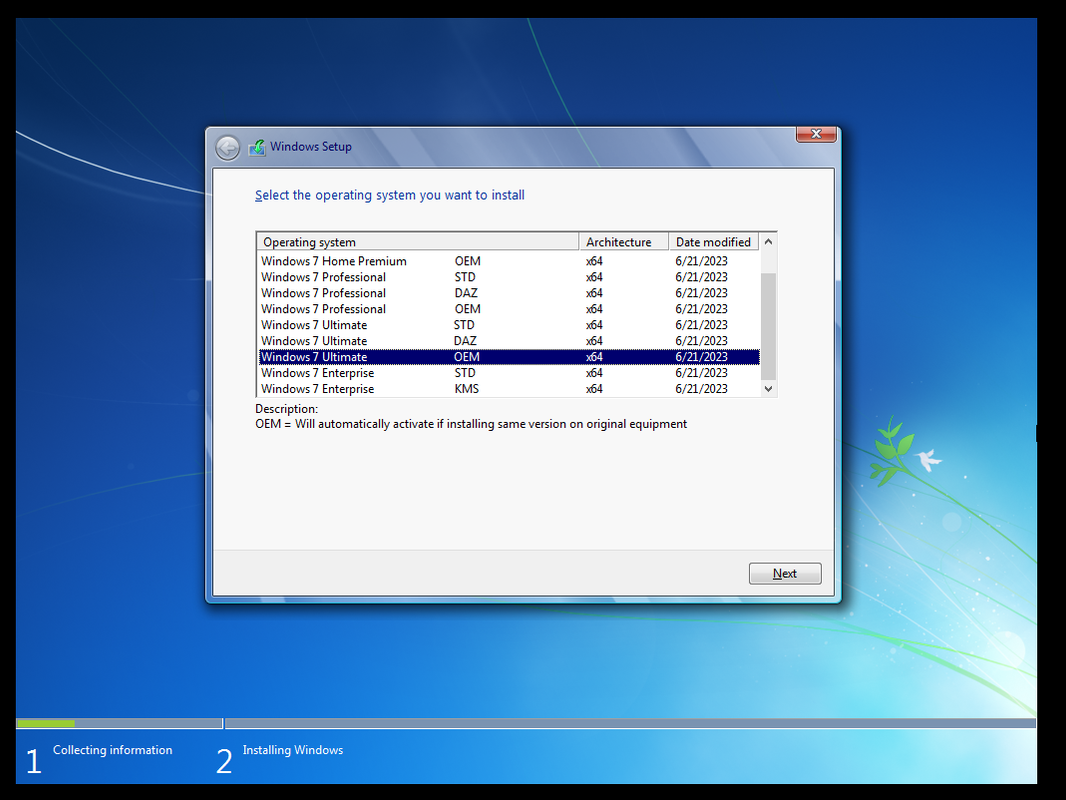The width and height of the screenshot is (1066, 800).
Task: Select Windows 7 Professional DAZ row
Action: [509, 293]
